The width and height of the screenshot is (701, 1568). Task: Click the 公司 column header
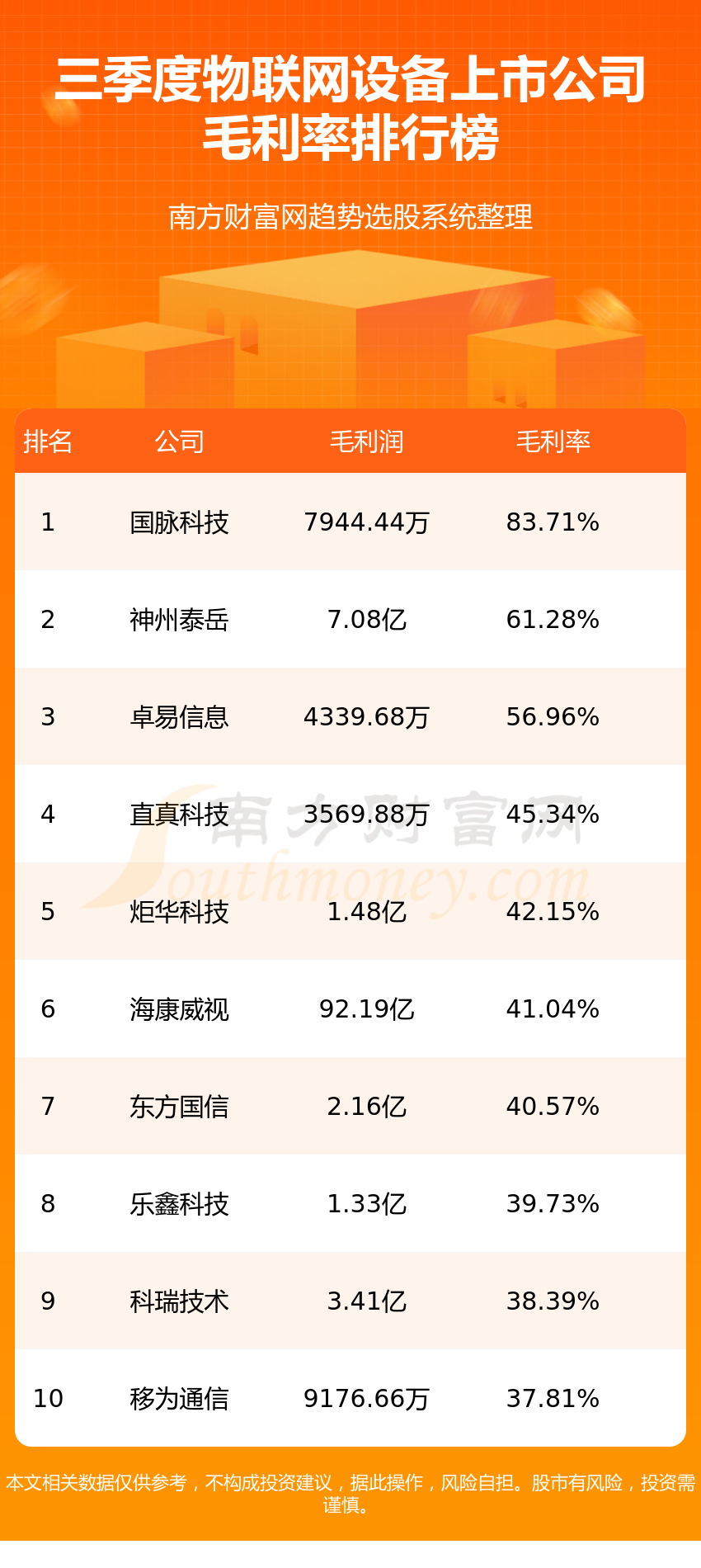179,442
